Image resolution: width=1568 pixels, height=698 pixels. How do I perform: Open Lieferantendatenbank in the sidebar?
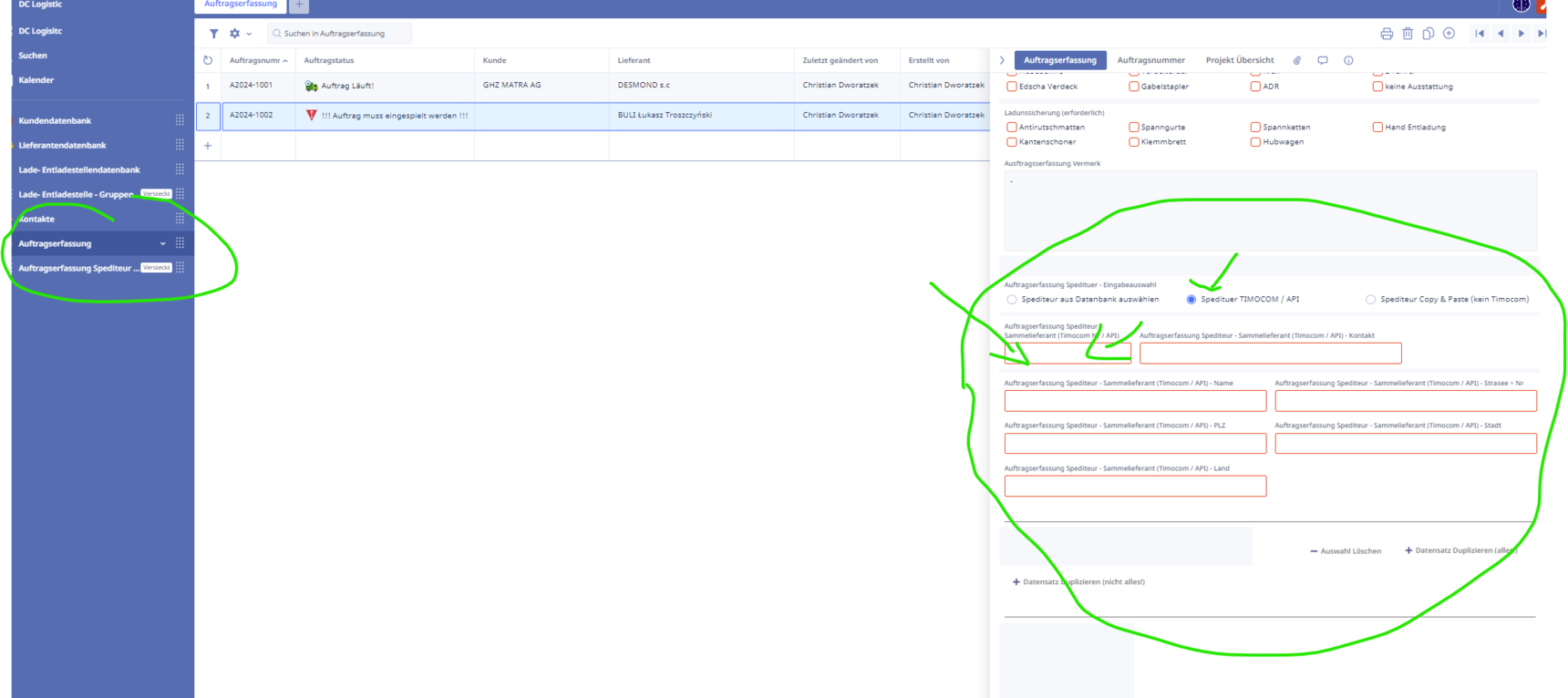[62, 145]
